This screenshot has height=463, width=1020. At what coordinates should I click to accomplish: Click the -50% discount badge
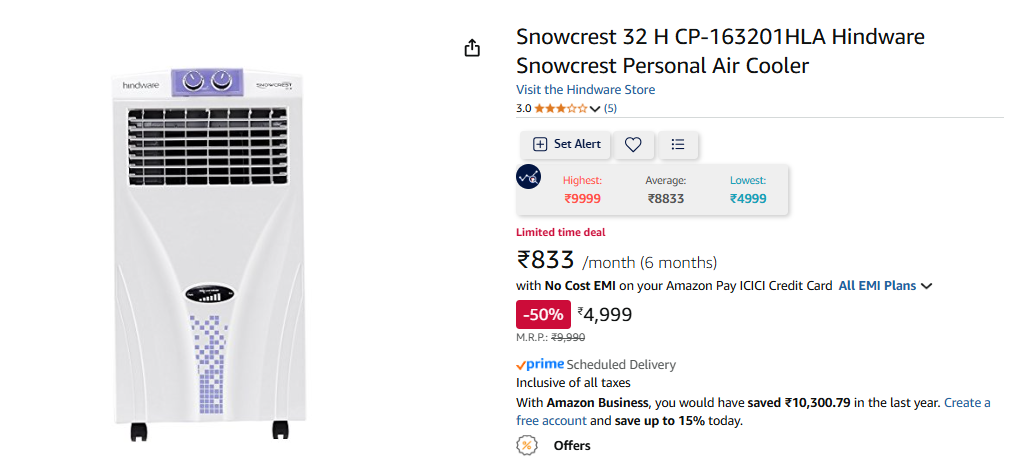543,315
